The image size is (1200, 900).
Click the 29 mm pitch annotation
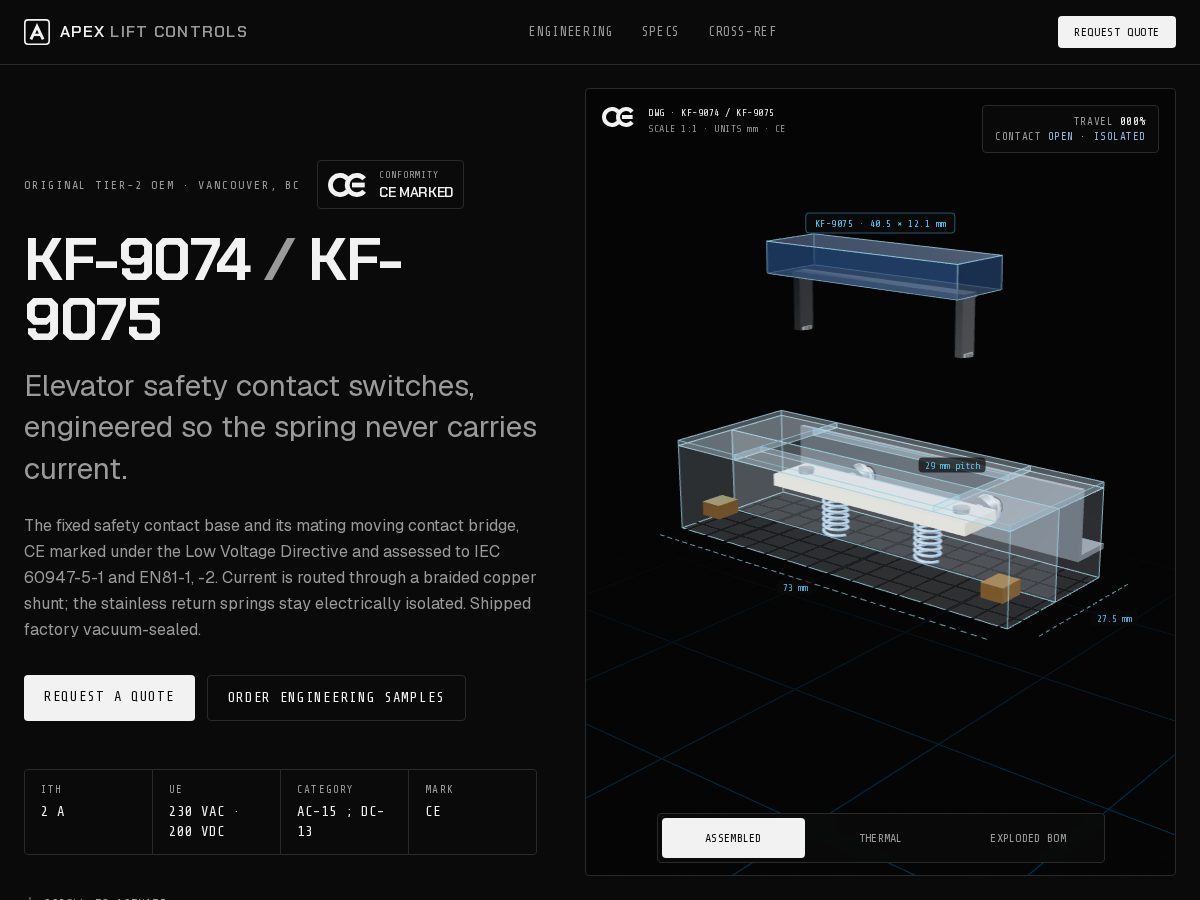coord(952,466)
